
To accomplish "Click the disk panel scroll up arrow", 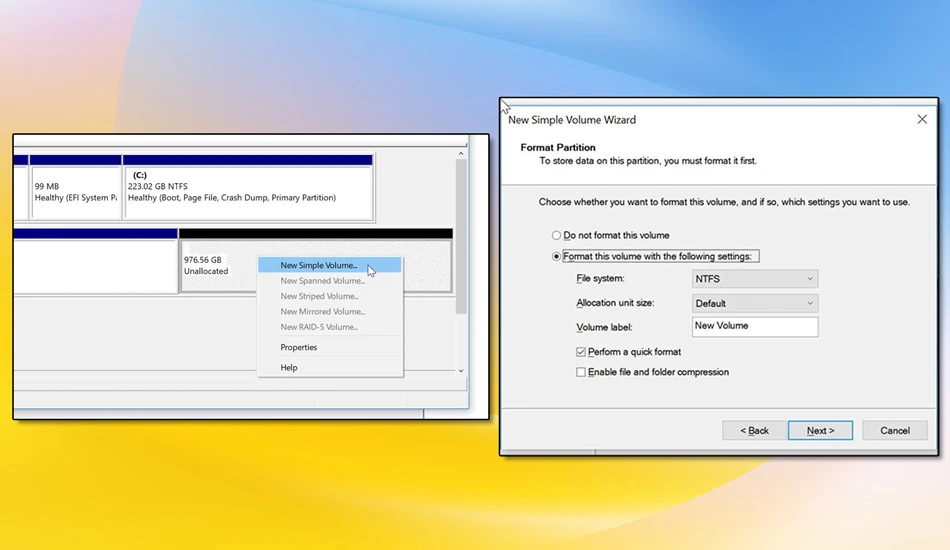I will tap(461, 154).
